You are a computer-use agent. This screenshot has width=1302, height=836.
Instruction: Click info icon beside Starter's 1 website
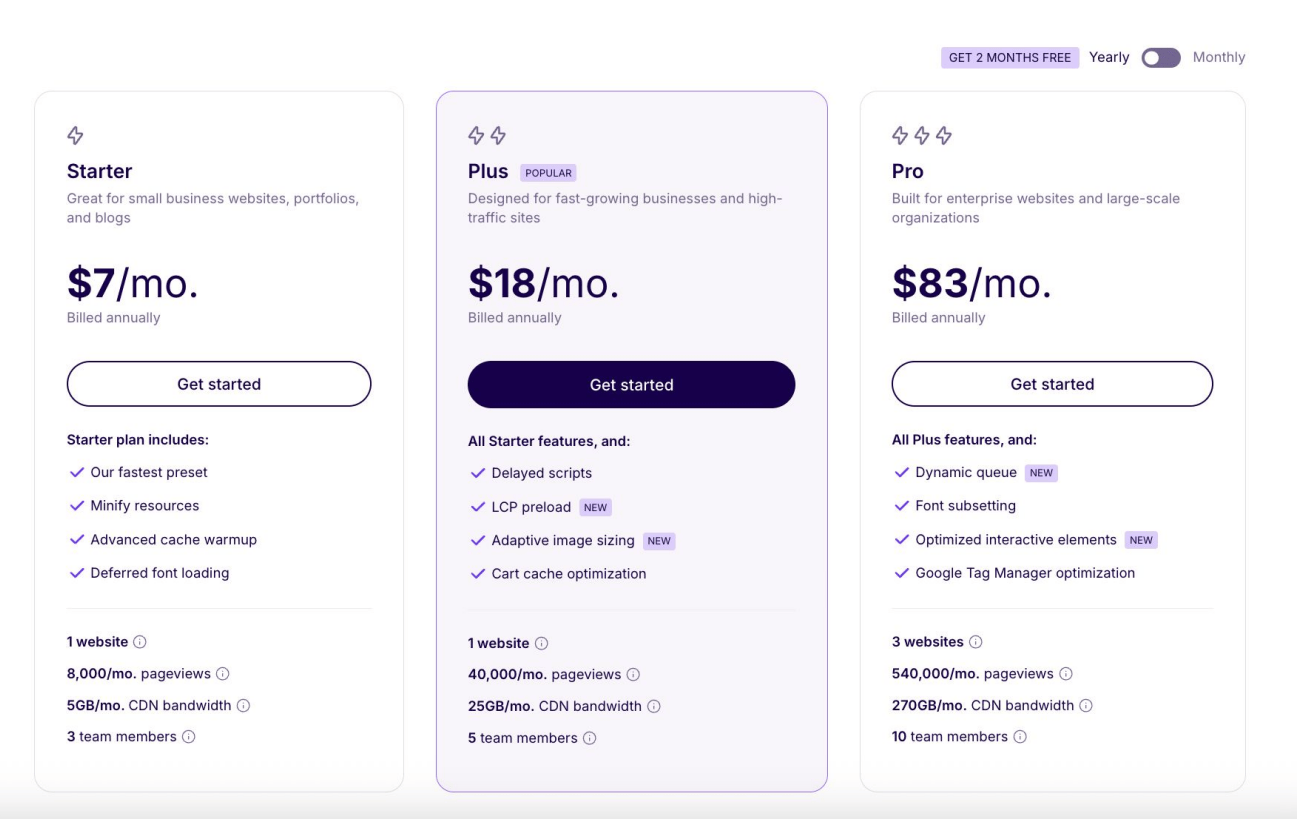point(140,642)
